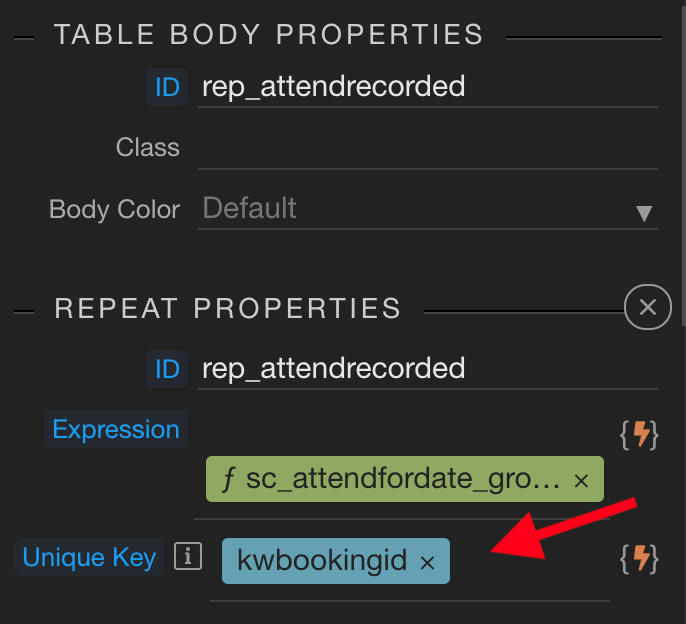Collapse the Table Body Properties section
This screenshot has width=686, height=624.
click(268, 35)
